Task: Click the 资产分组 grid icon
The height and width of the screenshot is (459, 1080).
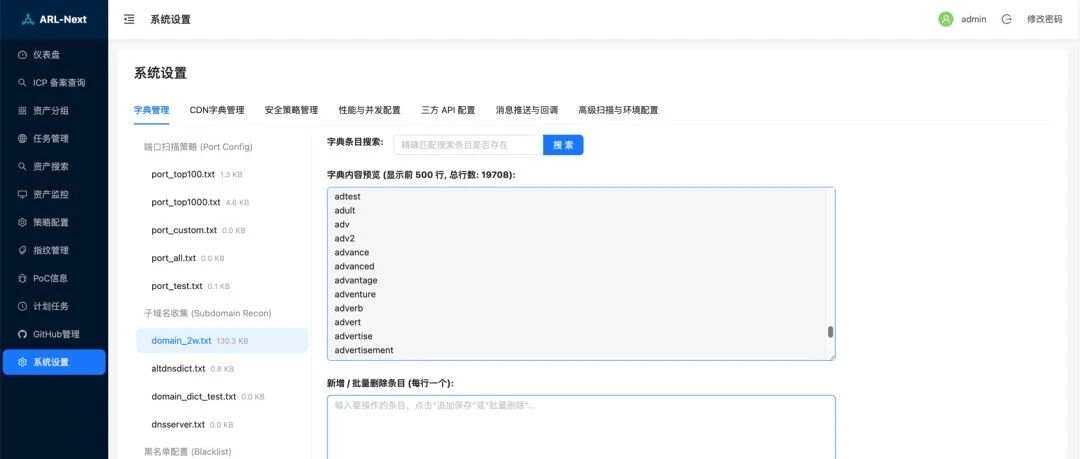Action: (x=22, y=110)
